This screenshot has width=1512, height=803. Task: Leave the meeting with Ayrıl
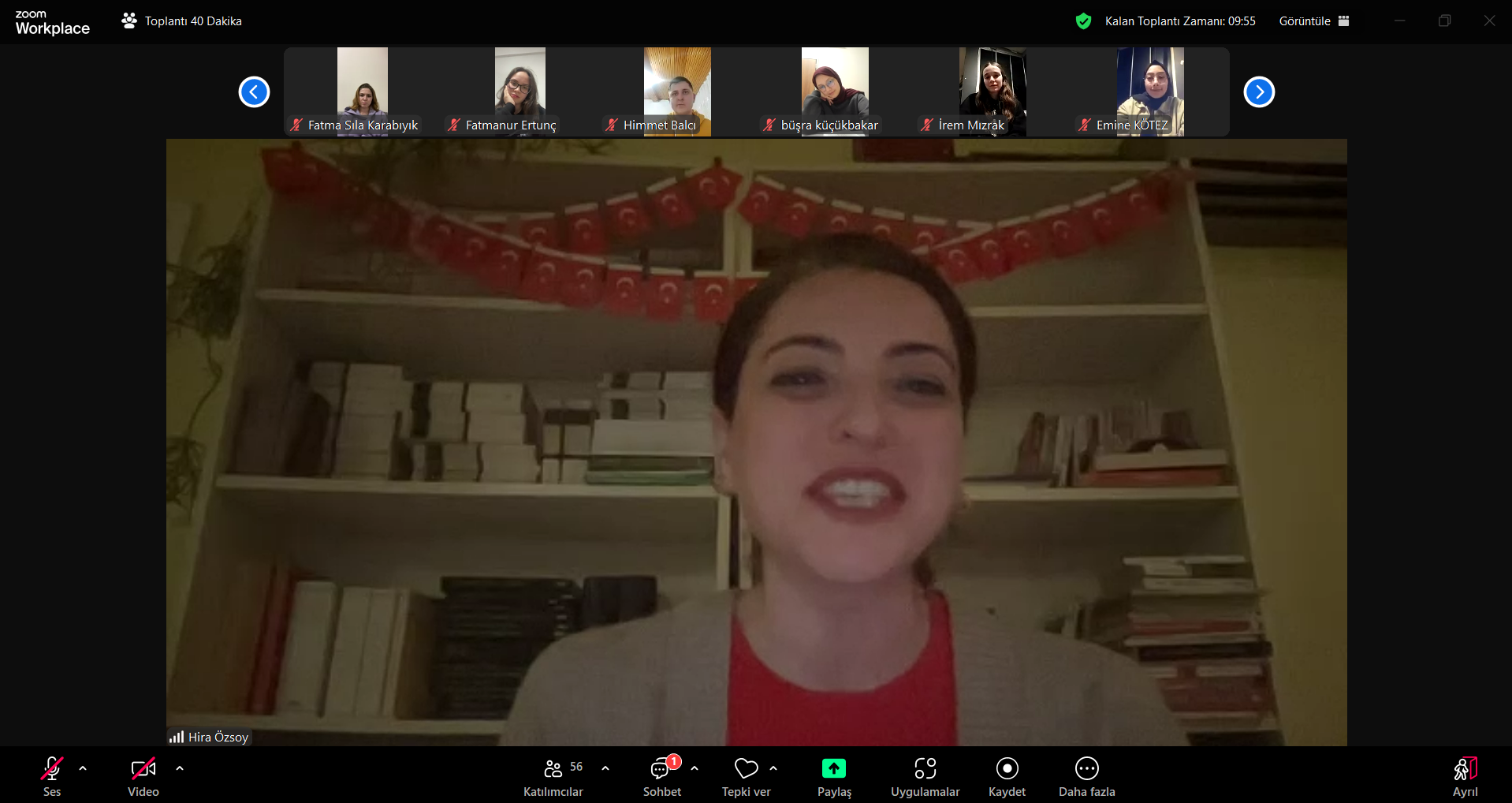coord(1465,777)
